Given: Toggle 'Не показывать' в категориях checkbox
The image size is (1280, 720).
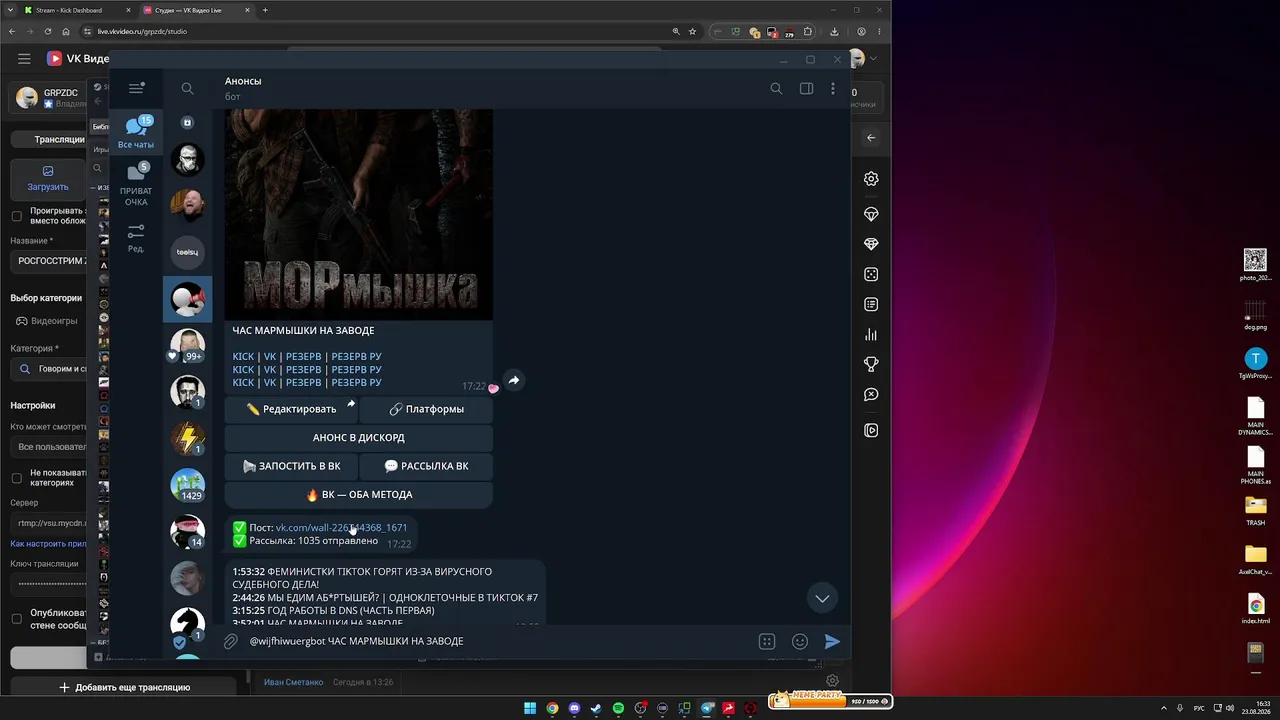Looking at the screenshot, I should (16, 478).
